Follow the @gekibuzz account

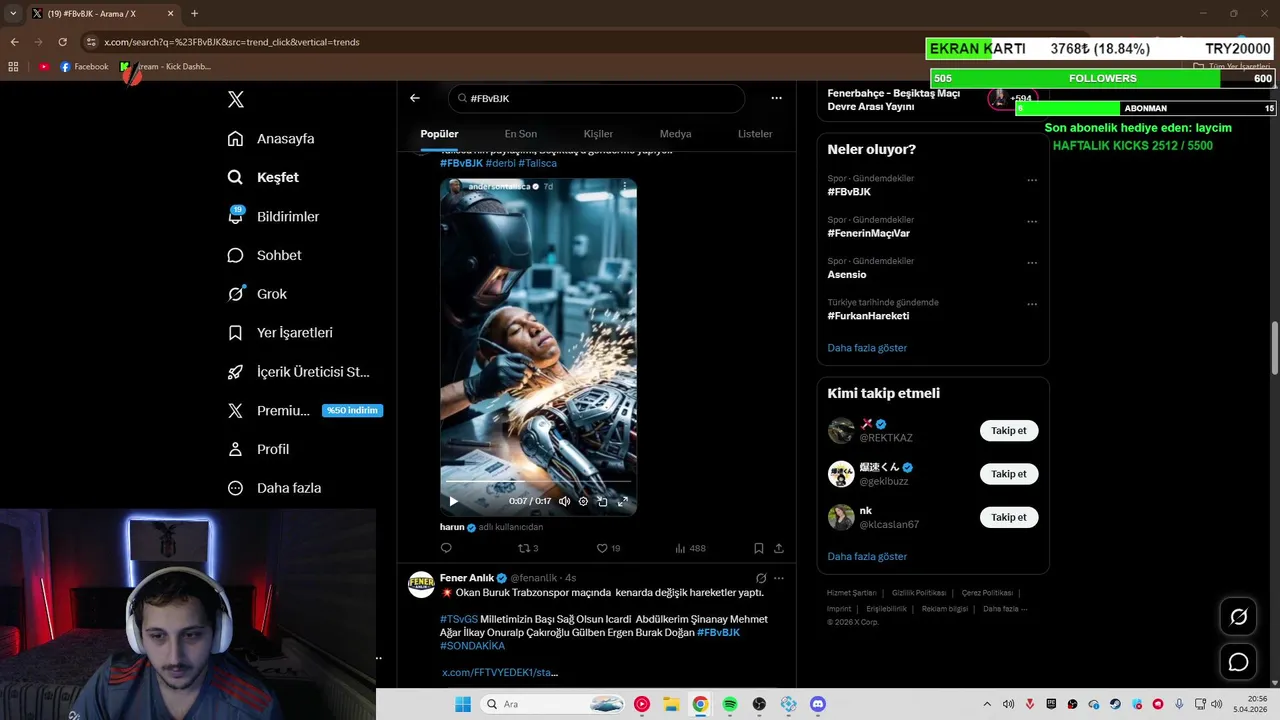(1008, 474)
